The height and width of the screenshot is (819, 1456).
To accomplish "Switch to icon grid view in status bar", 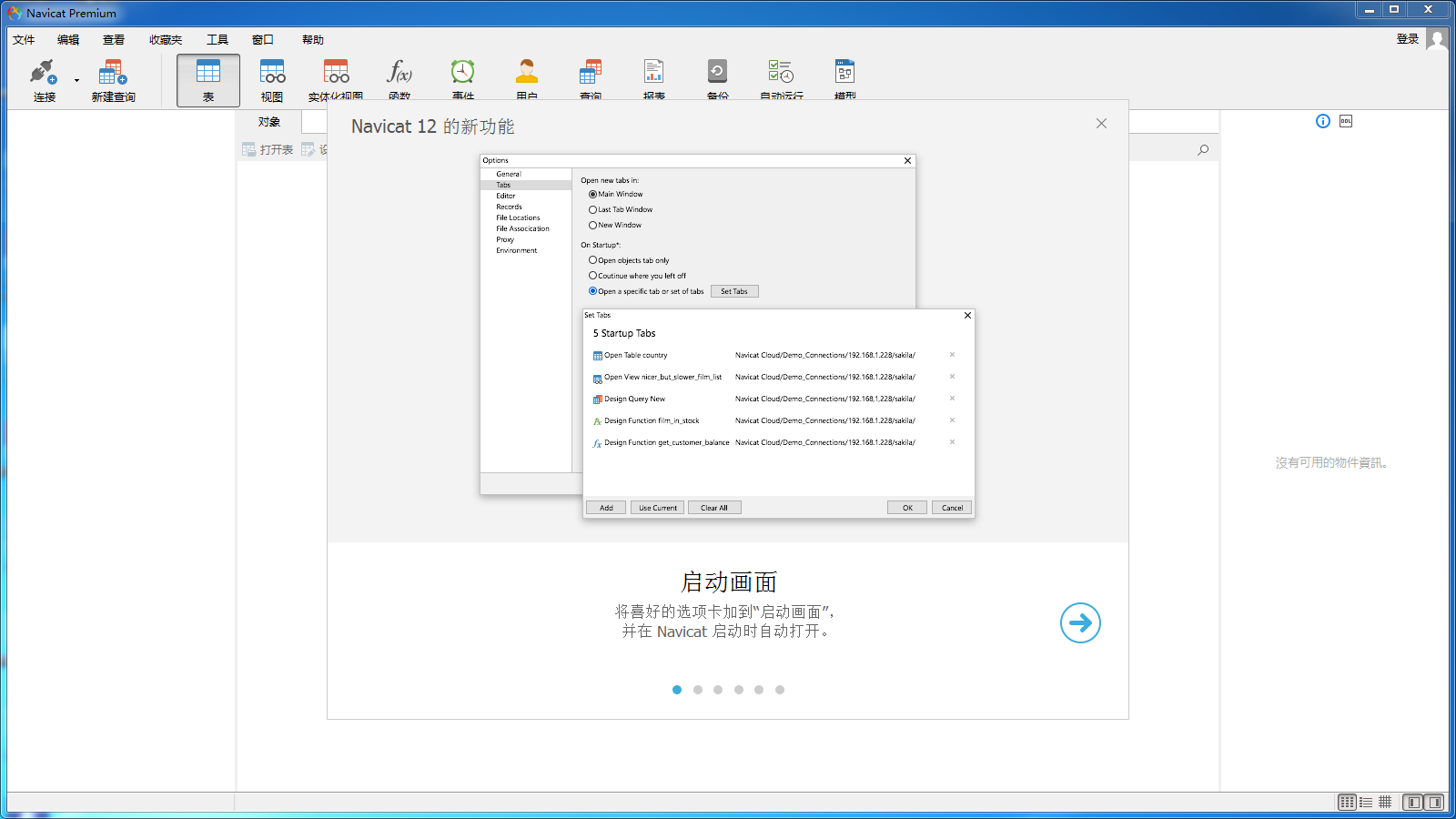I will coord(1347,802).
